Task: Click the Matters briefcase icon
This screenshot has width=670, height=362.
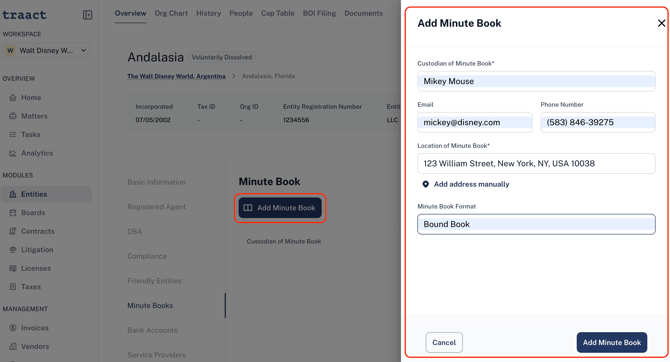Action: (x=13, y=116)
